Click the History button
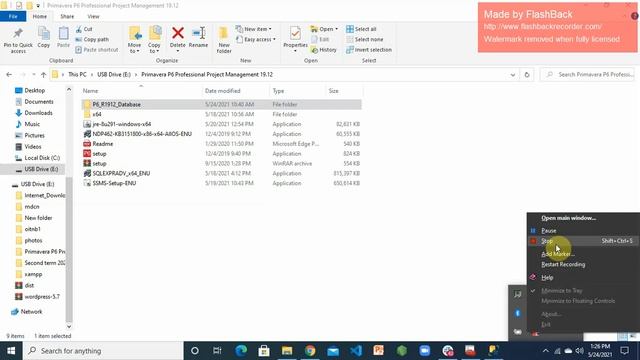The image size is (640, 360). tap(324, 50)
